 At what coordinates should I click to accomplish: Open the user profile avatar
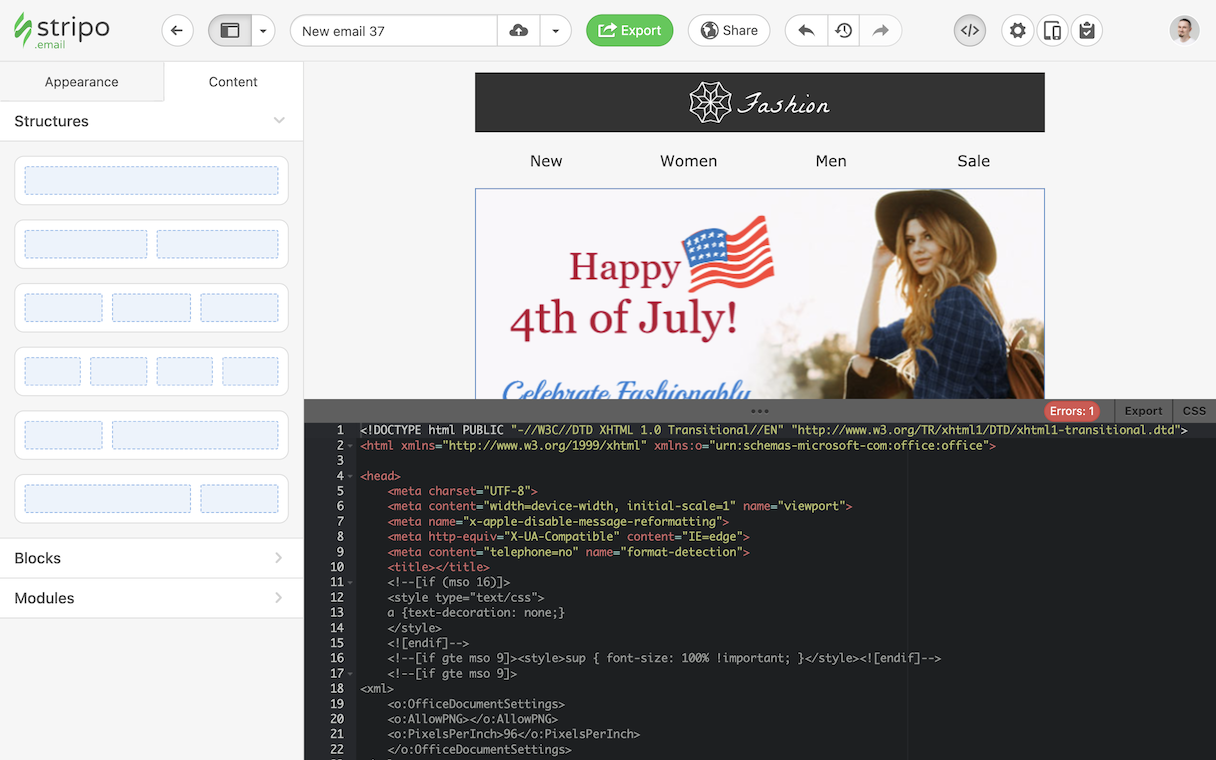pos(1184,30)
